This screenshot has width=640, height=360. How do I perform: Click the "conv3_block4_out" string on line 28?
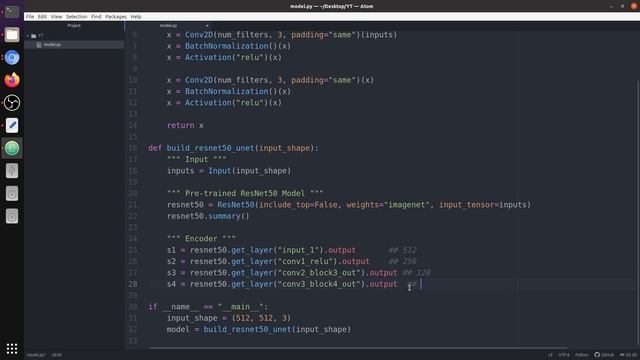coord(319,284)
